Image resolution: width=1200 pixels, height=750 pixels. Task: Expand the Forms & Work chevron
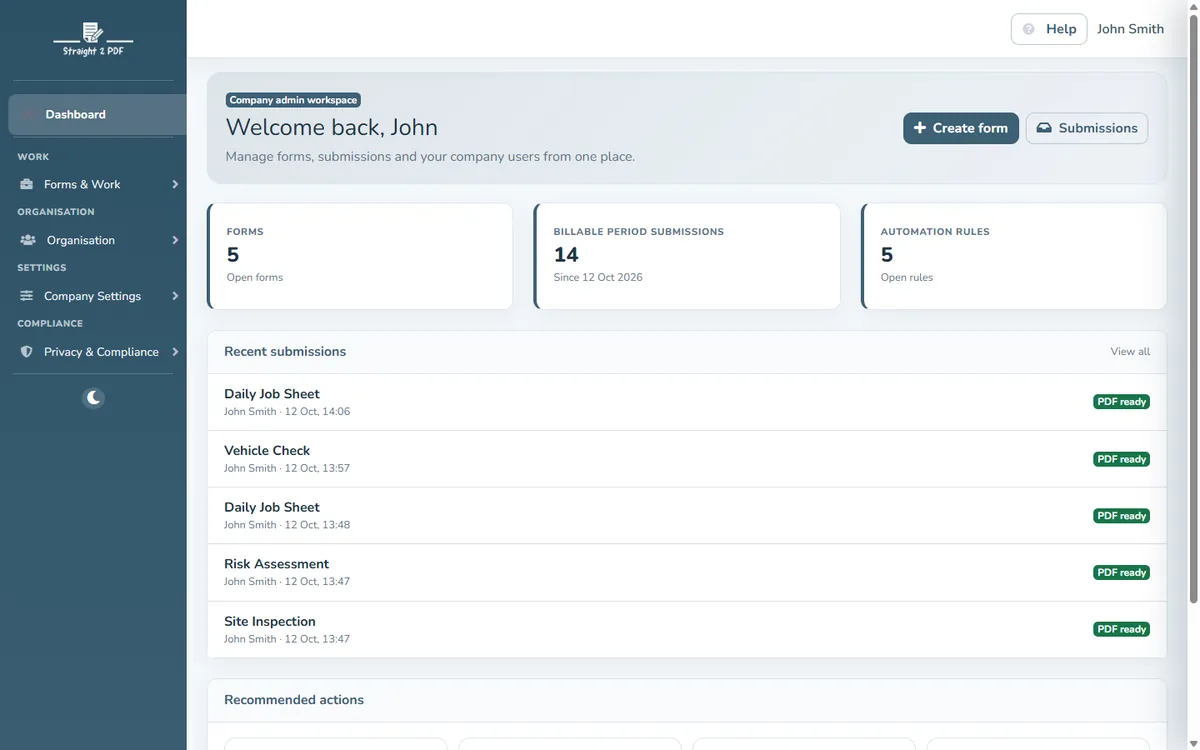175,184
